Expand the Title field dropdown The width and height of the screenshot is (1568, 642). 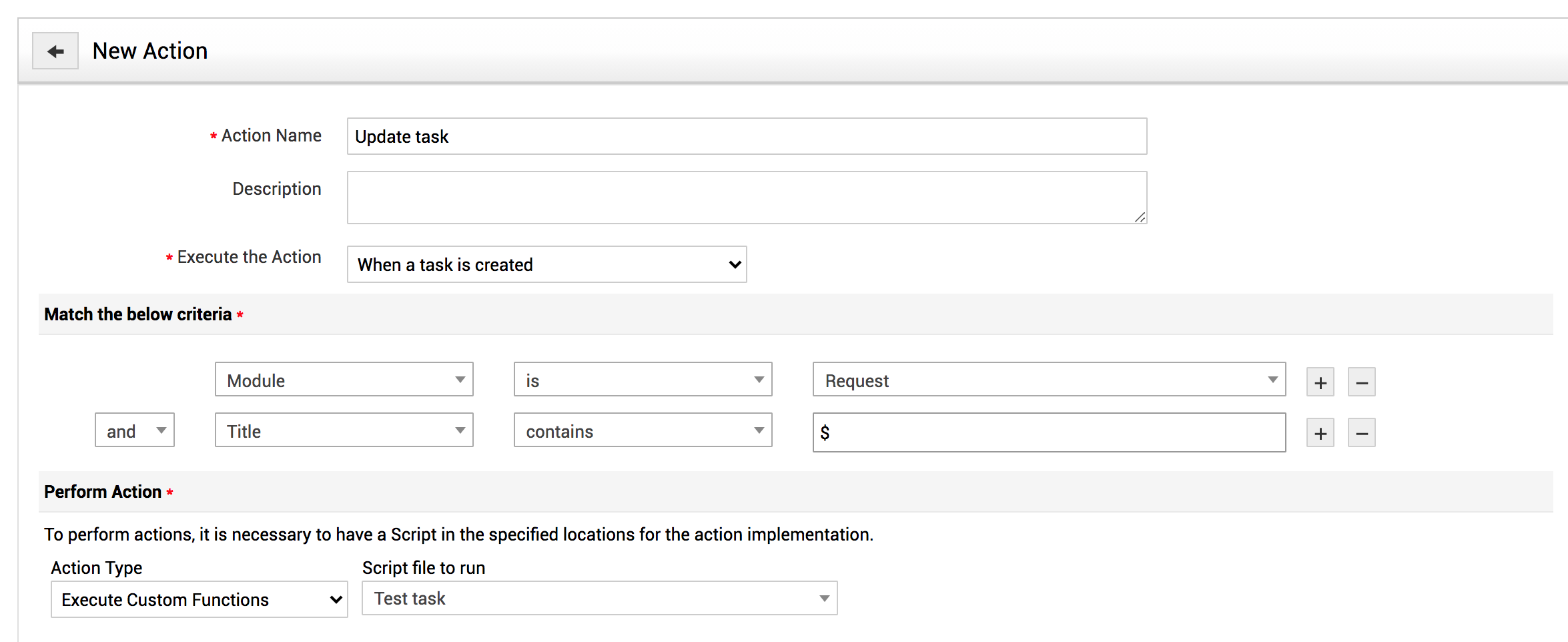344,430
